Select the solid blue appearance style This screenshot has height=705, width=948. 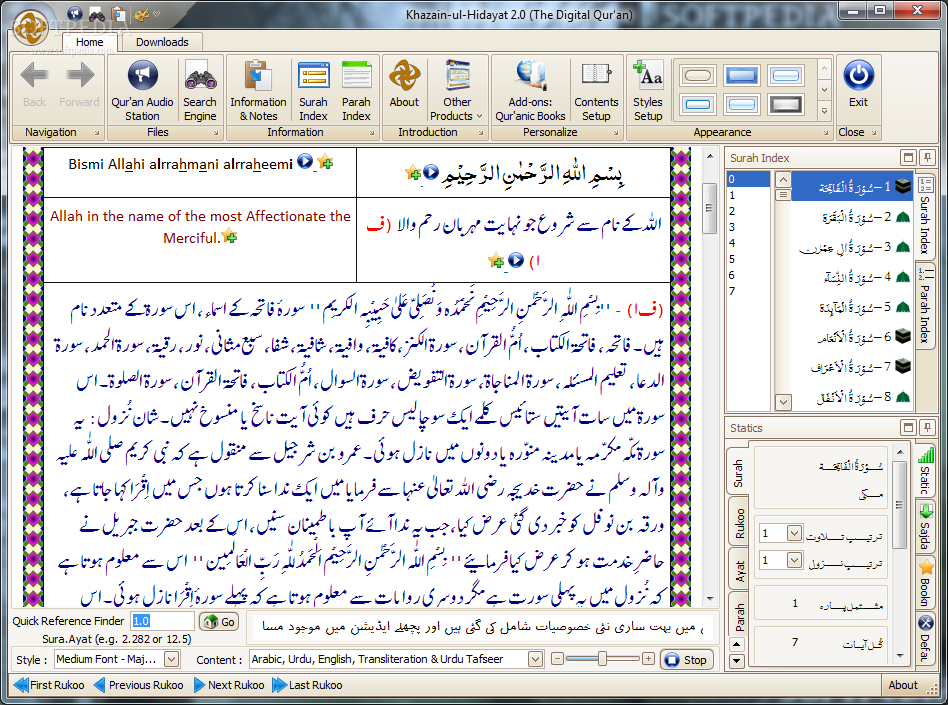pos(742,76)
